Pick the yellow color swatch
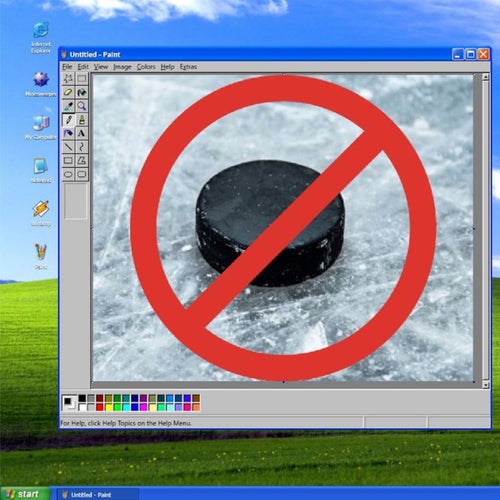500x500 pixels. [x=108, y=407]
